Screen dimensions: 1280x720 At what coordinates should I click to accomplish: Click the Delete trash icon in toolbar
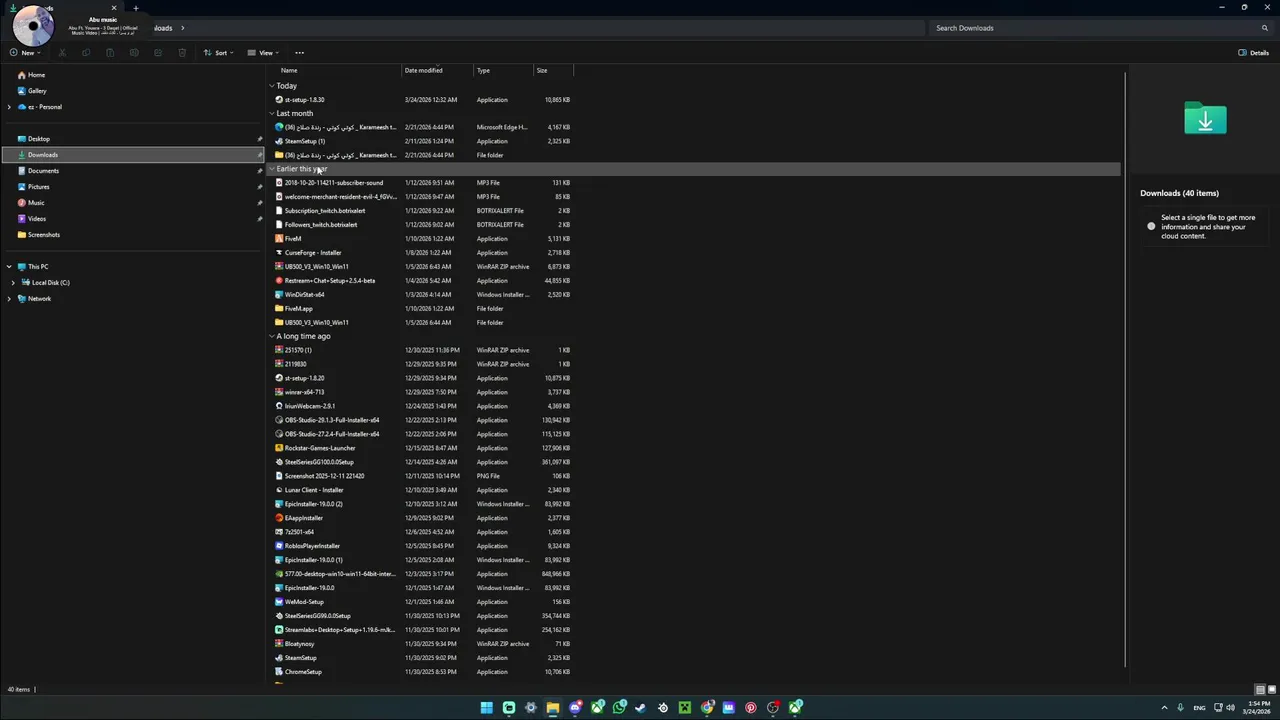182,53
